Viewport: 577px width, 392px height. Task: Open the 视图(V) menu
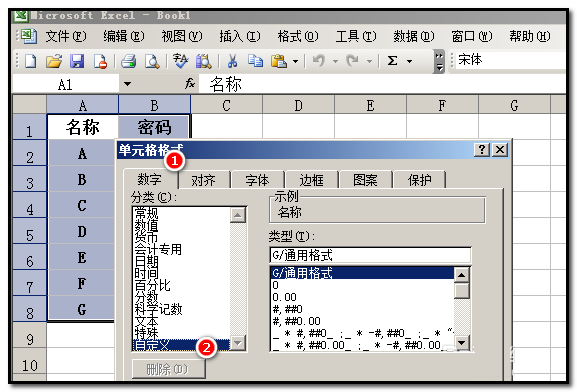182,36
